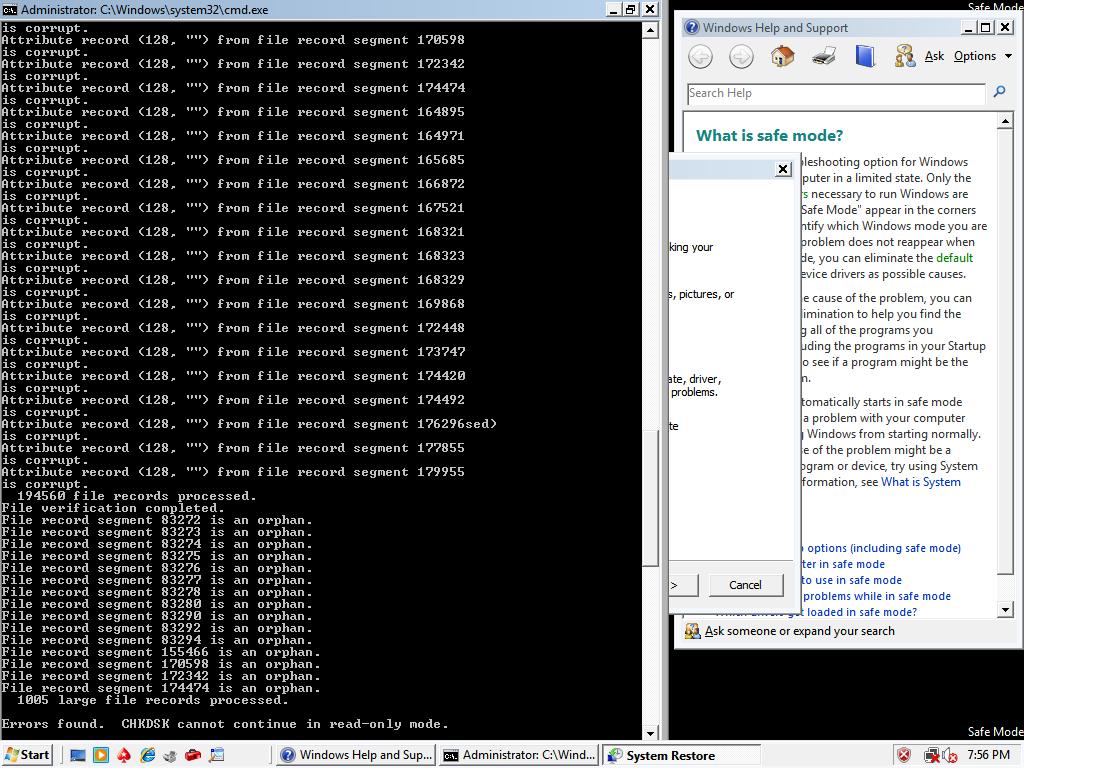
Task: Click the Search Help input field
Action: click(x=836, y=93)
